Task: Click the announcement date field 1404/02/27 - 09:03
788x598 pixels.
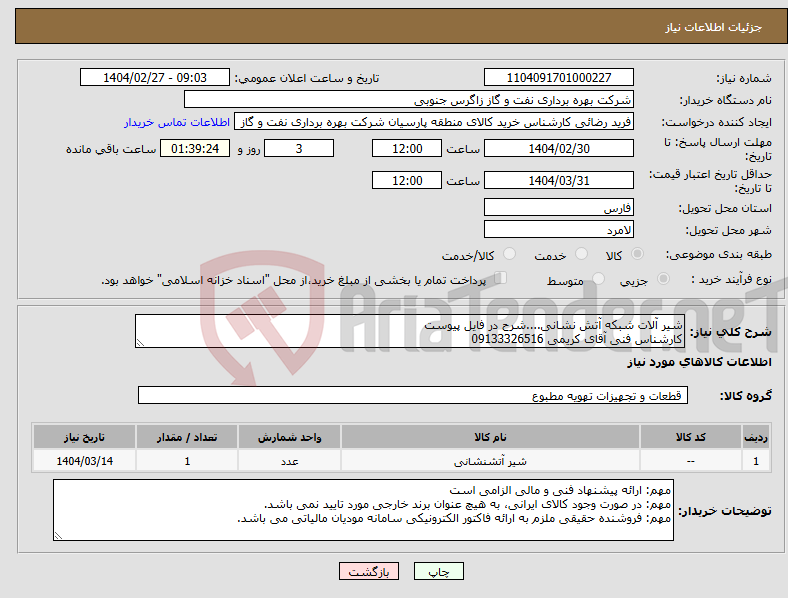Action: [x=155, y=77]
